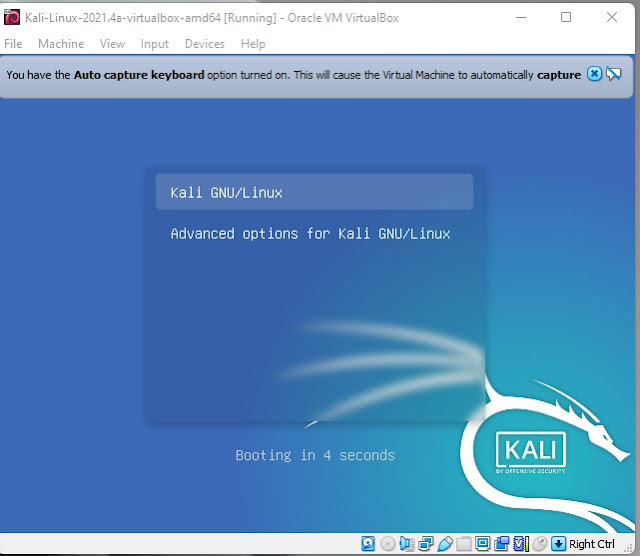Click the mouse integration indicator

coord(540,544)
